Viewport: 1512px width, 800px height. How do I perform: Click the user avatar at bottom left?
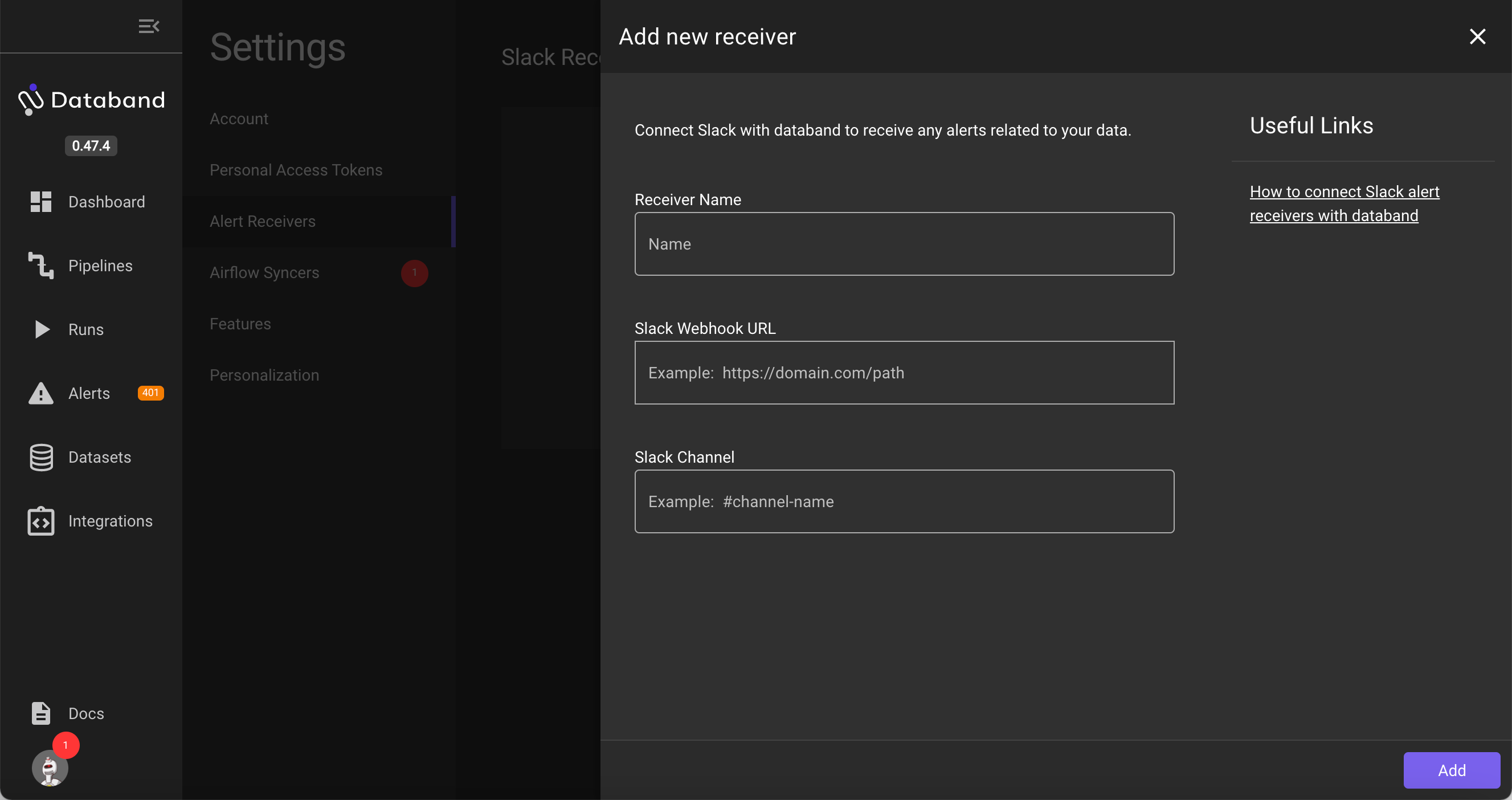tap(50, 768)
